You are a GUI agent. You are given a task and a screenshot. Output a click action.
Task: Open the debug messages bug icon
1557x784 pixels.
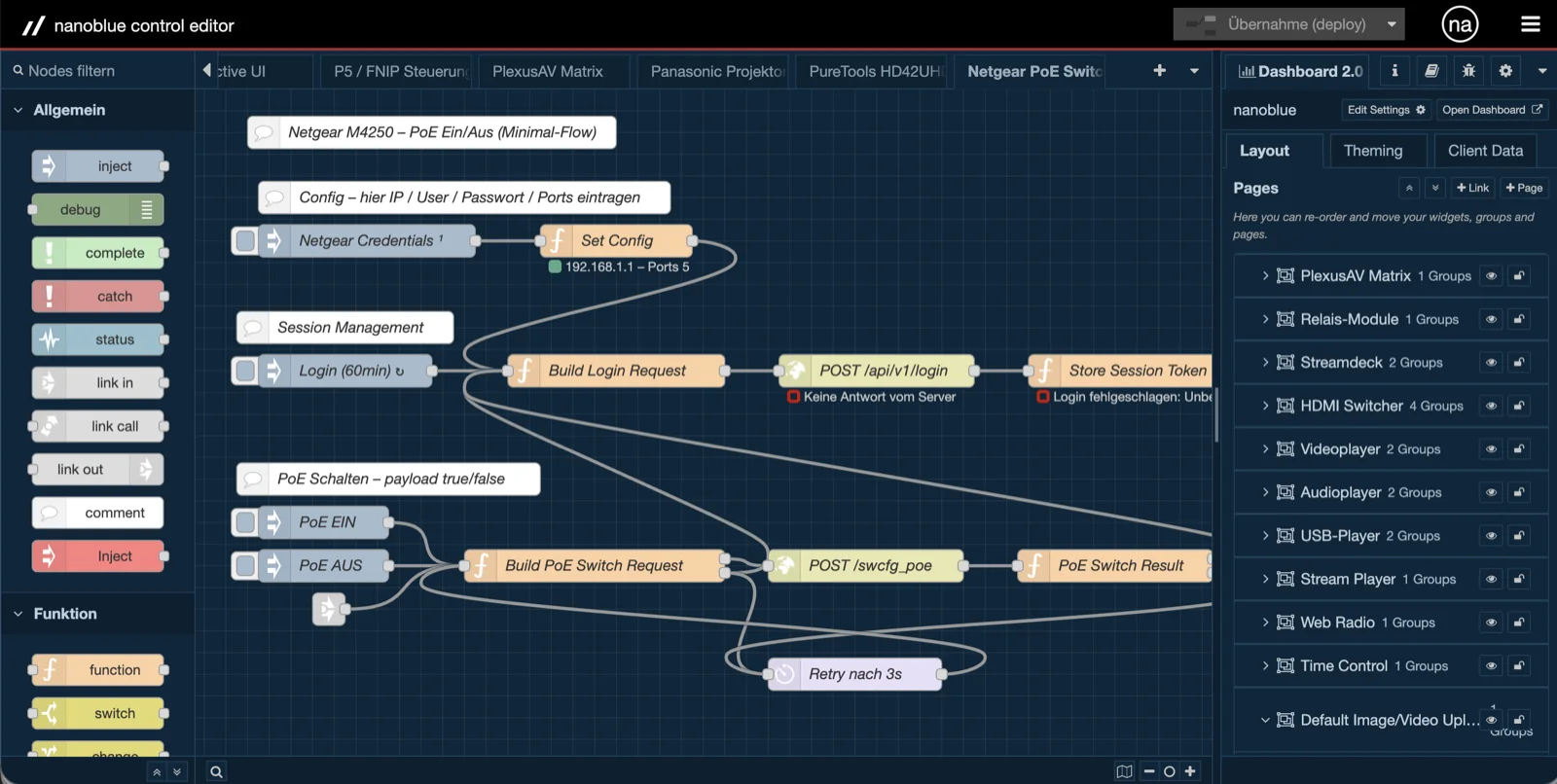1468,71
